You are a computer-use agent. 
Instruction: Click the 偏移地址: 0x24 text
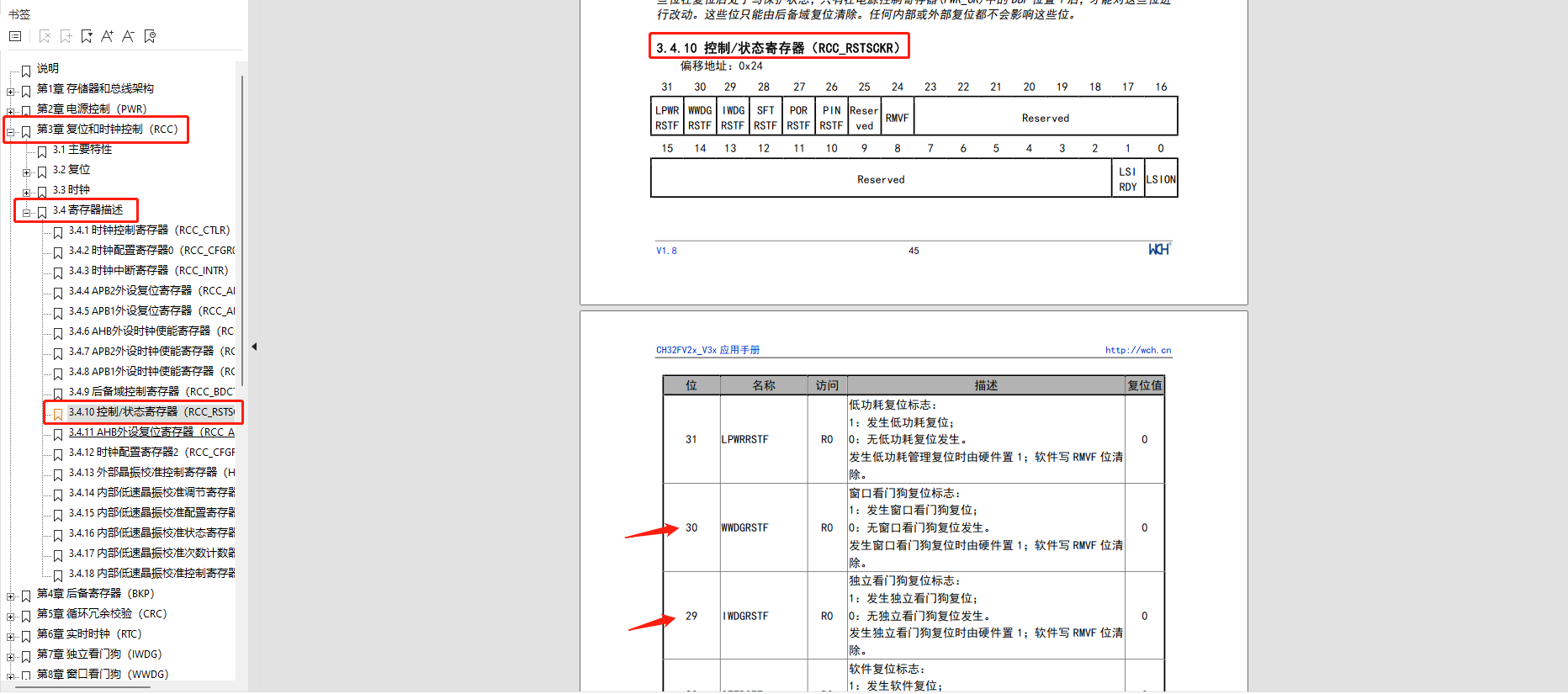pyautogui.click(x=722, y=66)
